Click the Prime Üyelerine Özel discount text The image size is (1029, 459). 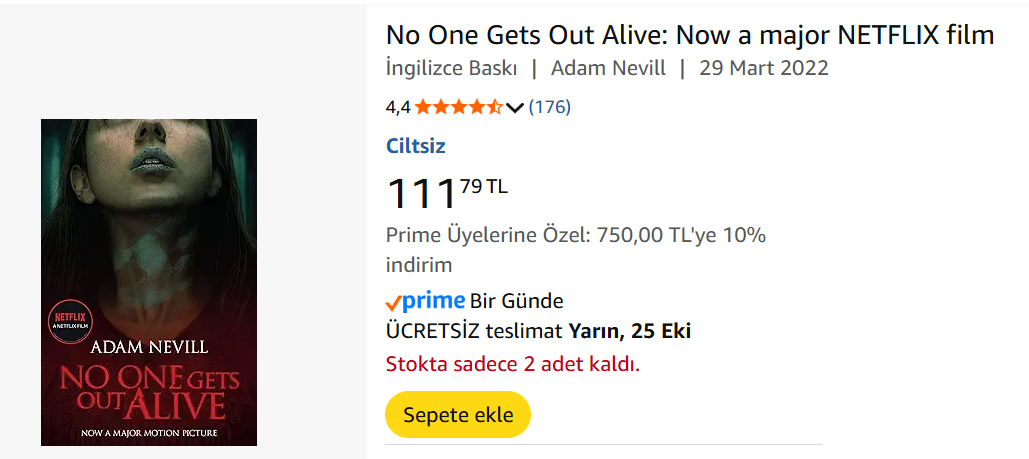point(575,237)
